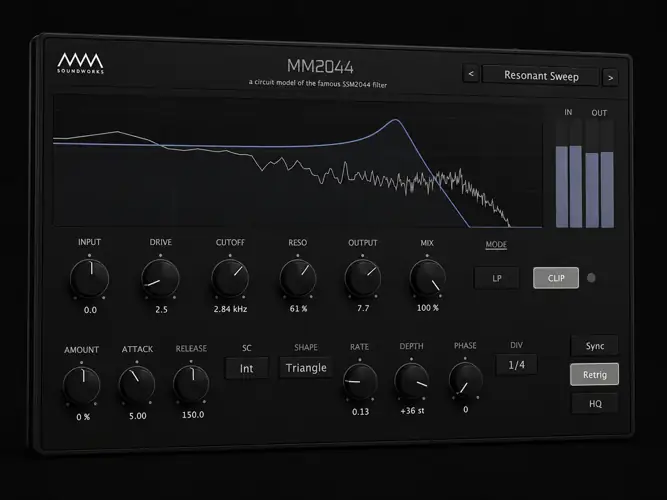Click the MIX knob

point(428,278)
